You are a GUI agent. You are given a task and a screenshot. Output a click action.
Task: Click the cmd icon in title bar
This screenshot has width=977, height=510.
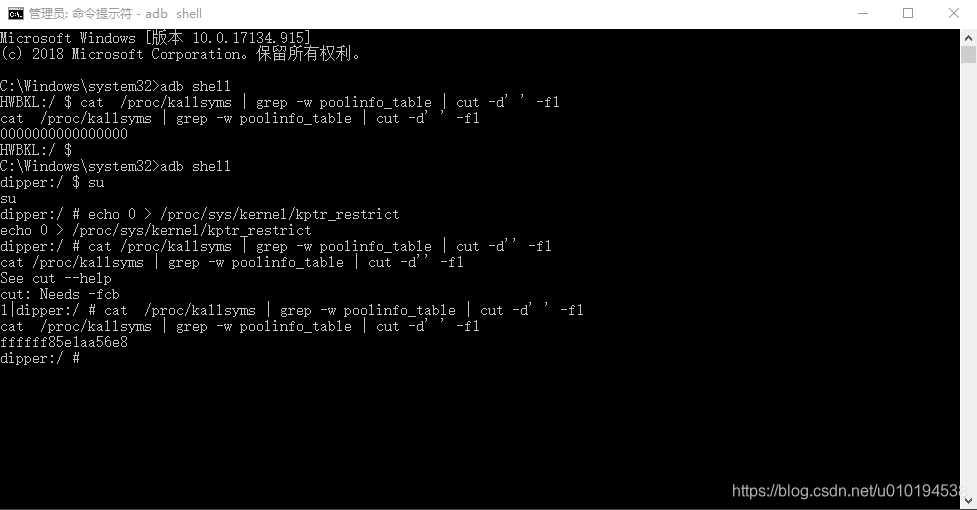16,14
